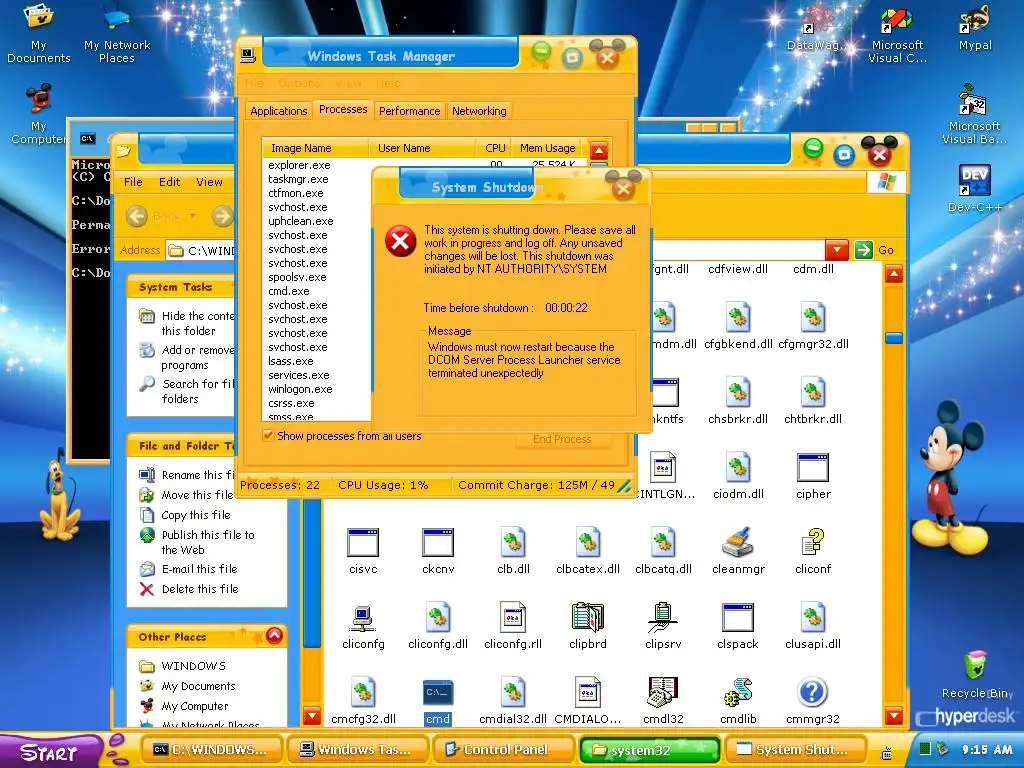Open the View menu in Explorer

coord(209,182)
